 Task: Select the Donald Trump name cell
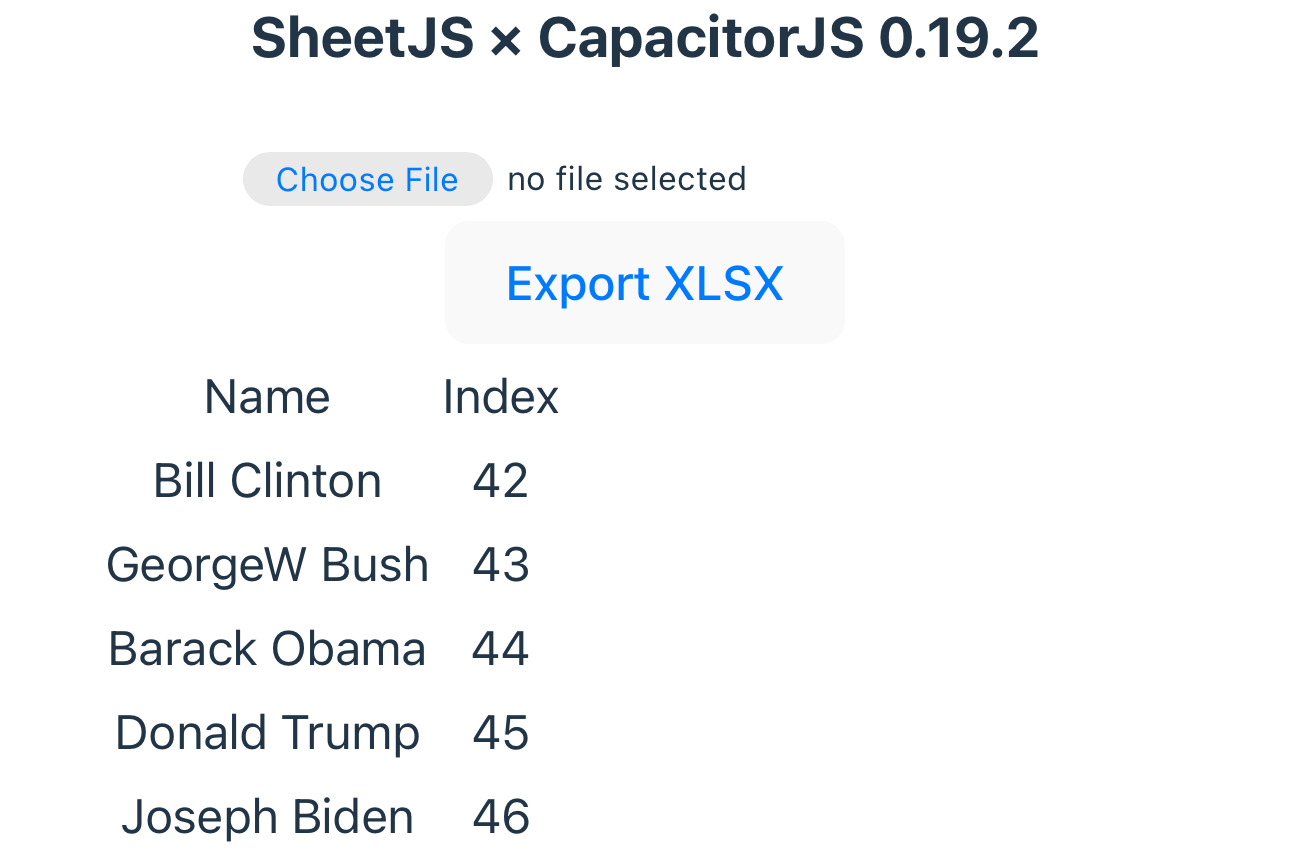[x=267, y=733]
